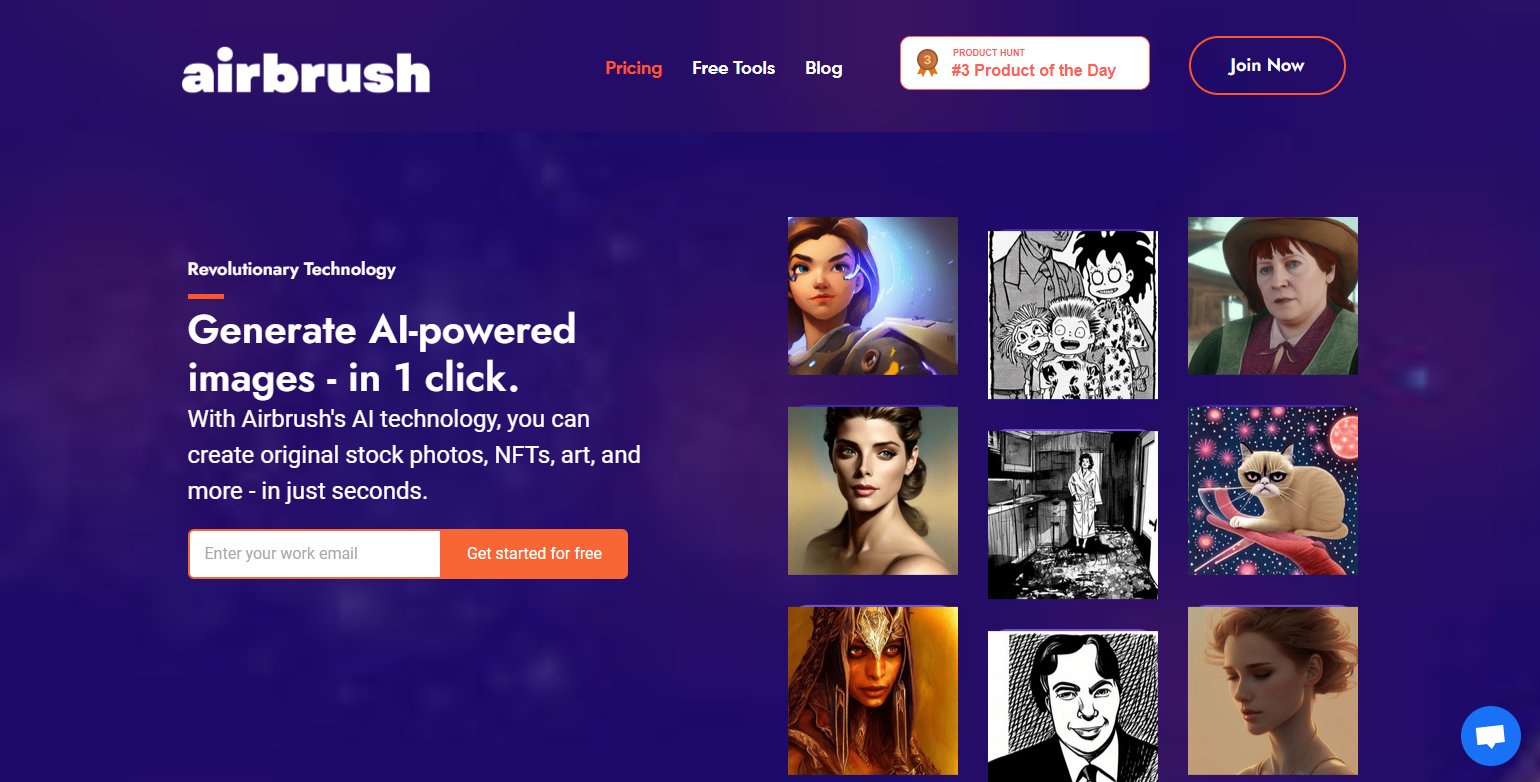1540x782 pixels.
Task: Focus the work email input field
Action: pos(315,554)
